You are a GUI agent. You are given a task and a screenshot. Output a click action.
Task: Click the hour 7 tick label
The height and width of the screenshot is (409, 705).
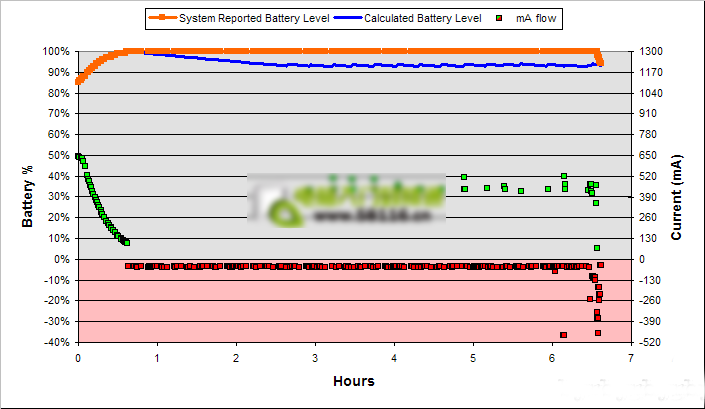[631, 358]
